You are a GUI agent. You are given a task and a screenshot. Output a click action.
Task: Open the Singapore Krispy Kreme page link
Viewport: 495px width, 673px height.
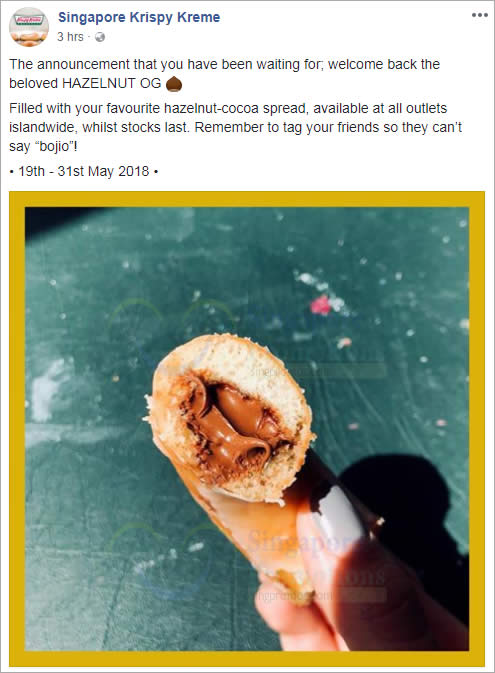139,17
